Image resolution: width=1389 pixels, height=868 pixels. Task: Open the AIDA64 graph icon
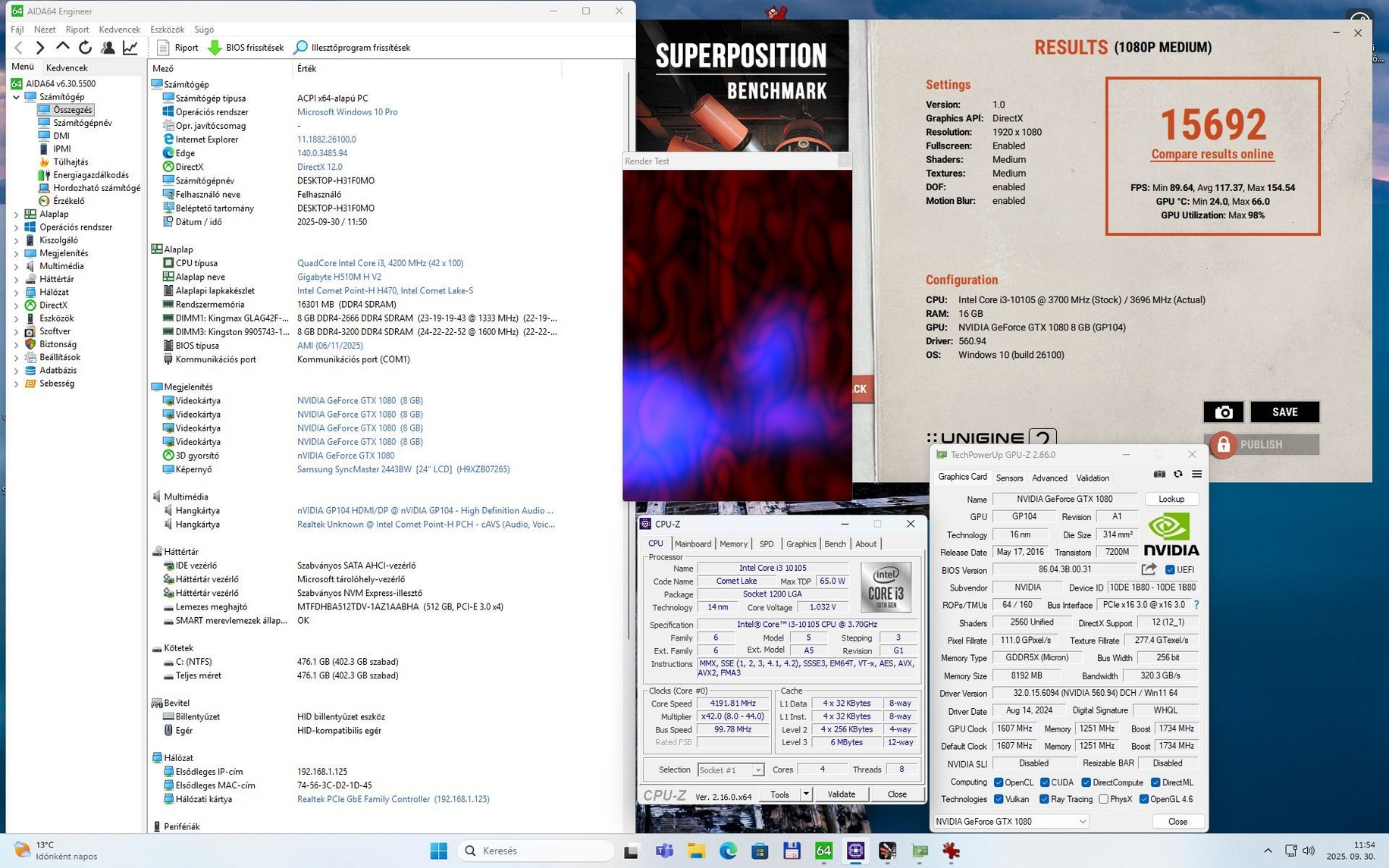tap(130, 48)
